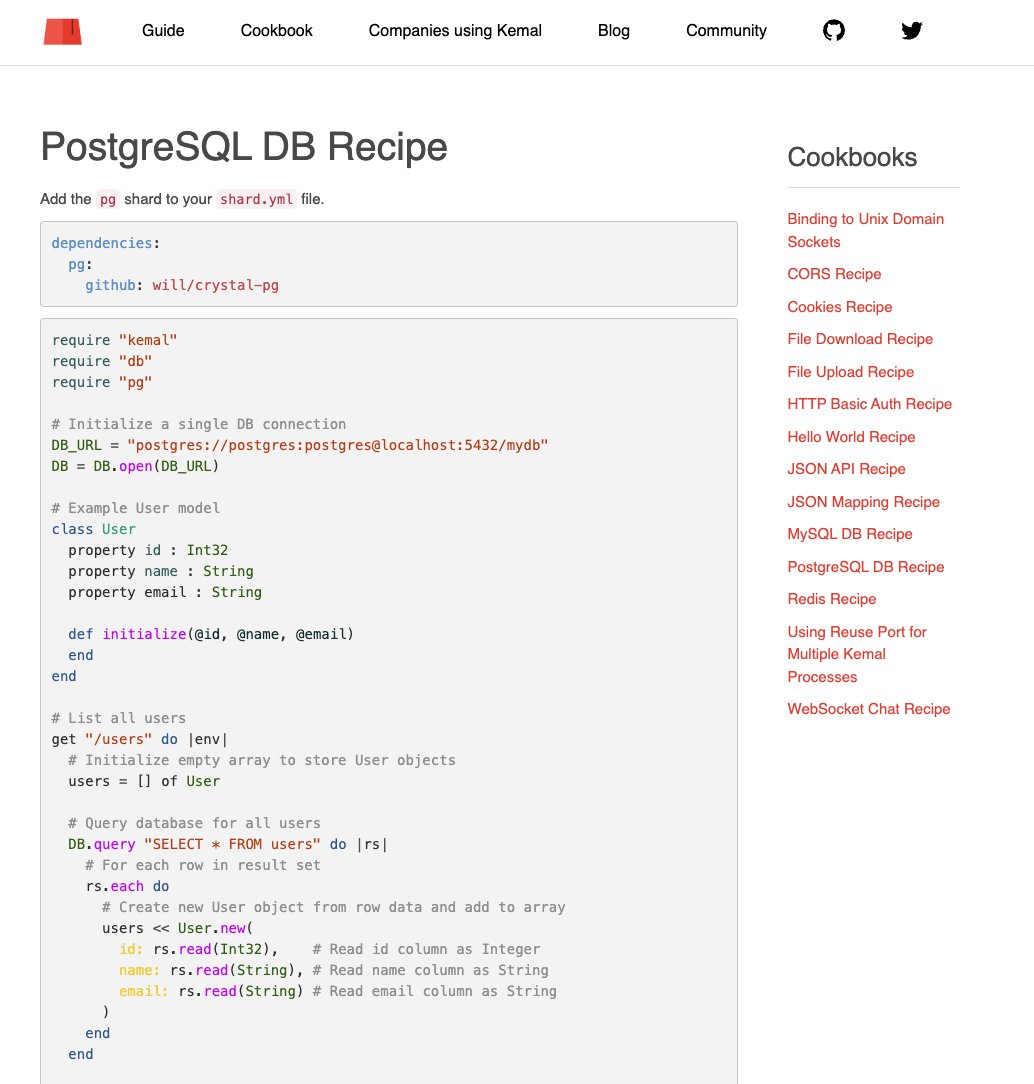Viewport: 1034px width, 1084px height.
Task: Open Using Reuse Port for Multiple Kemal Processes
Action: [x=857, y=654]
